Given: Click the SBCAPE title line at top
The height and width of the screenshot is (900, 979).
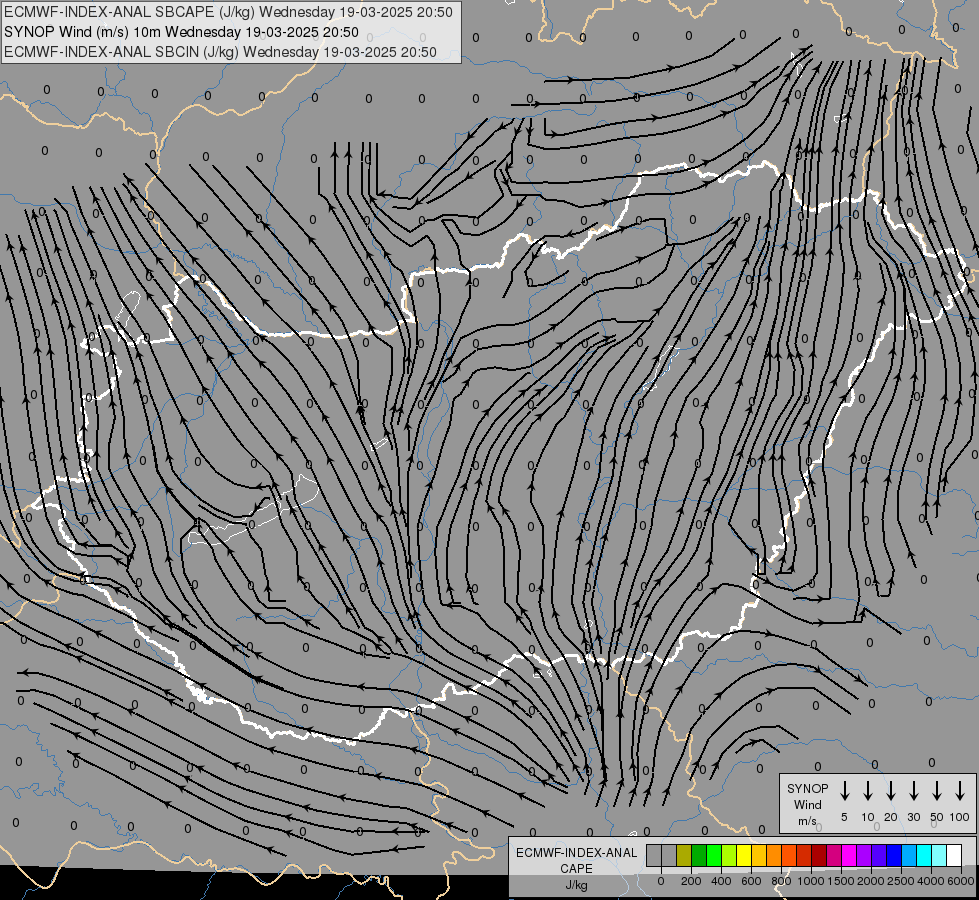Looking at the screenshot, I should pos(229,12).
